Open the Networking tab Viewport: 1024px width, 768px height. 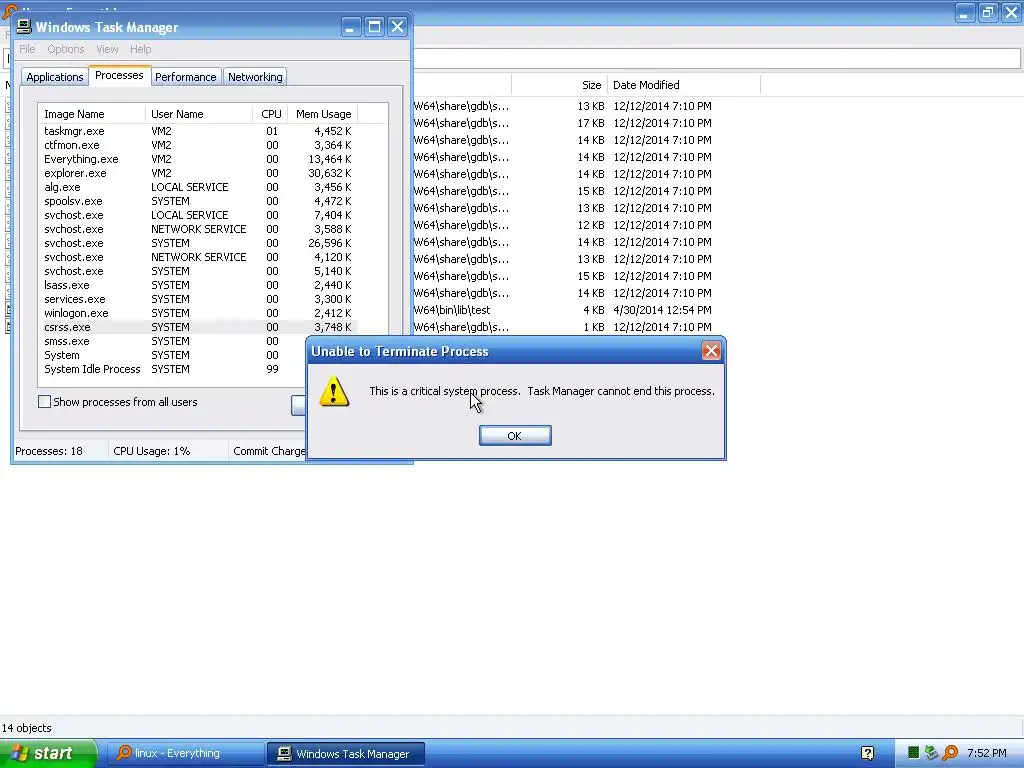(255, 77)
